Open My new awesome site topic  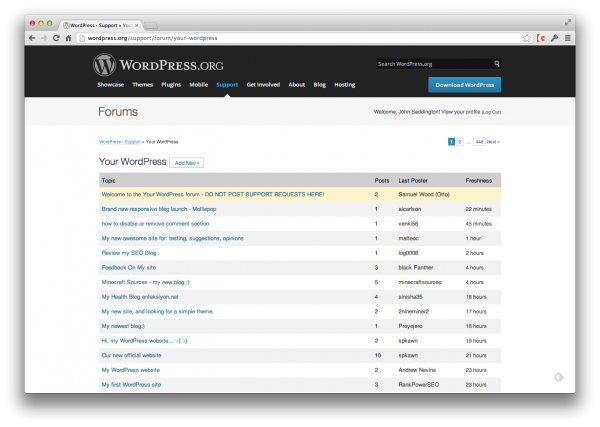173,238
